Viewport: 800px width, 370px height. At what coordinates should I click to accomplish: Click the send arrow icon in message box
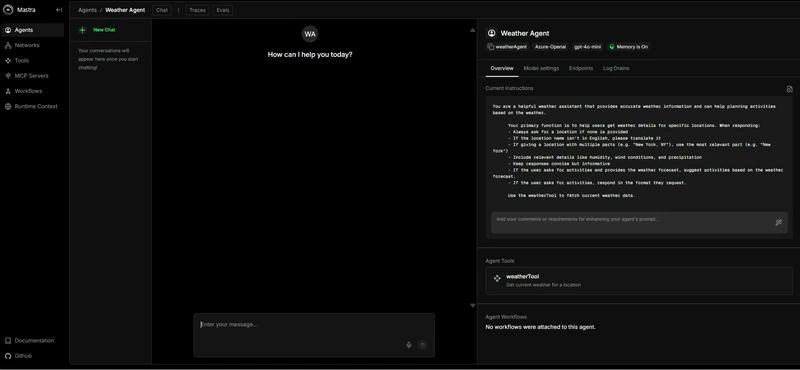(422, 345)
